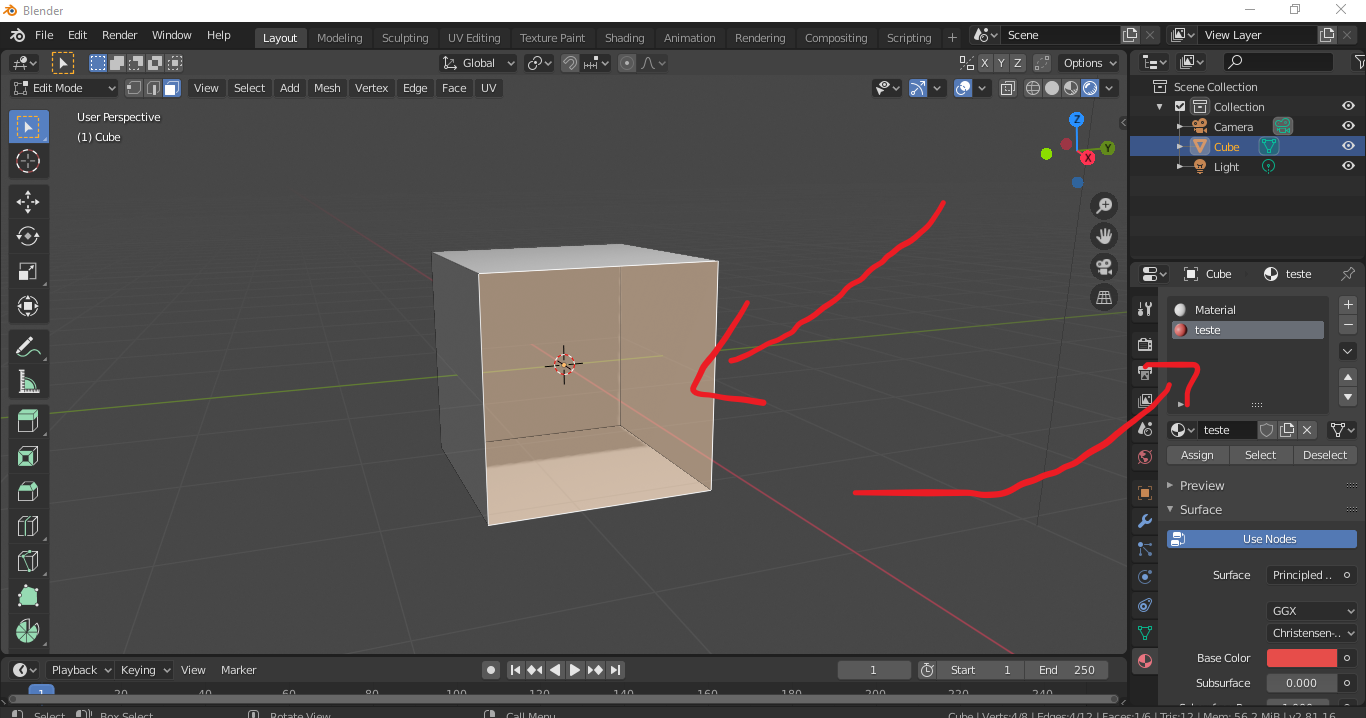Open the Edit Mode dropdown

[64, 88]
